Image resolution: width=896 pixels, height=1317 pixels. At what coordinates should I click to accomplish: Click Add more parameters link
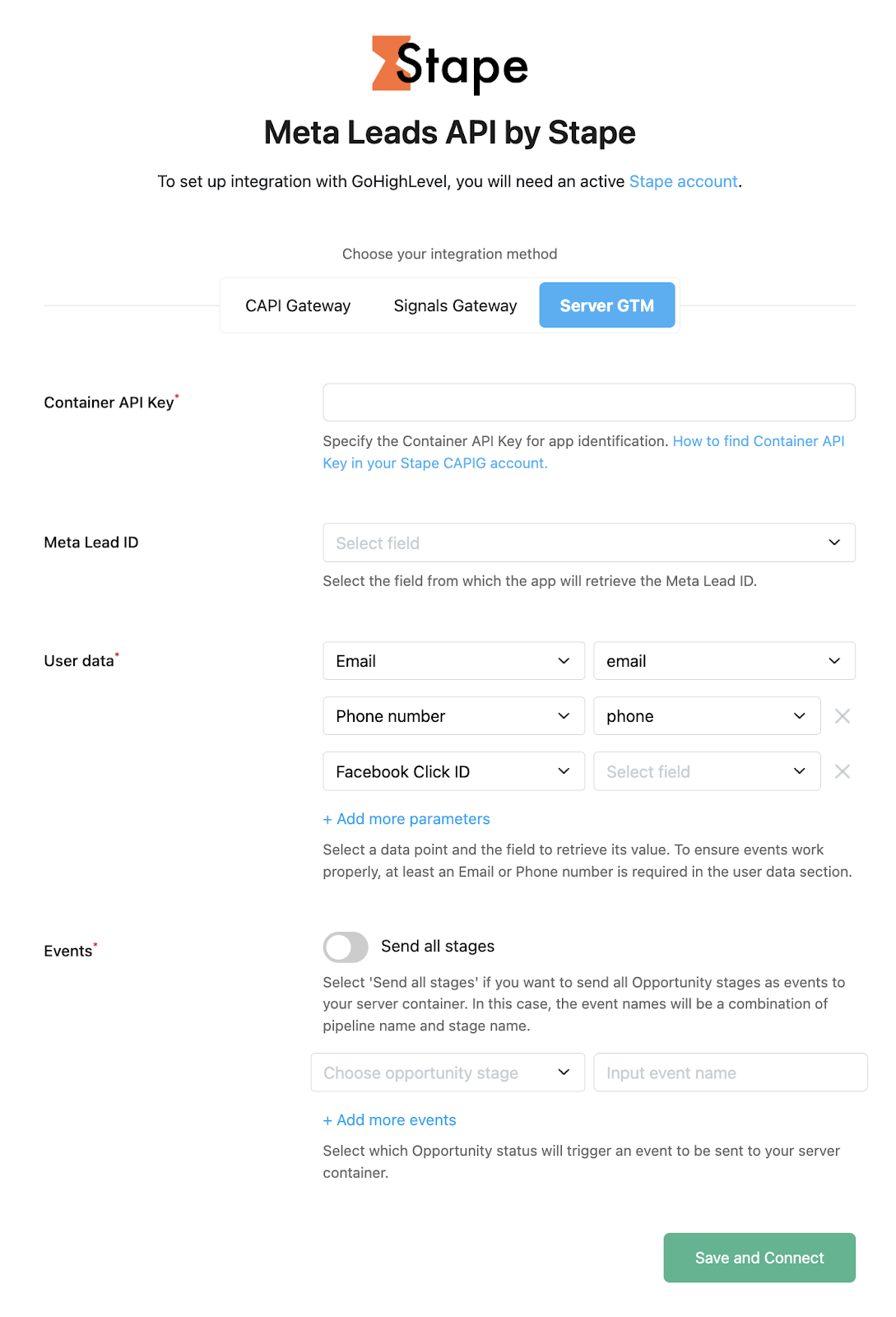[406, 819]
